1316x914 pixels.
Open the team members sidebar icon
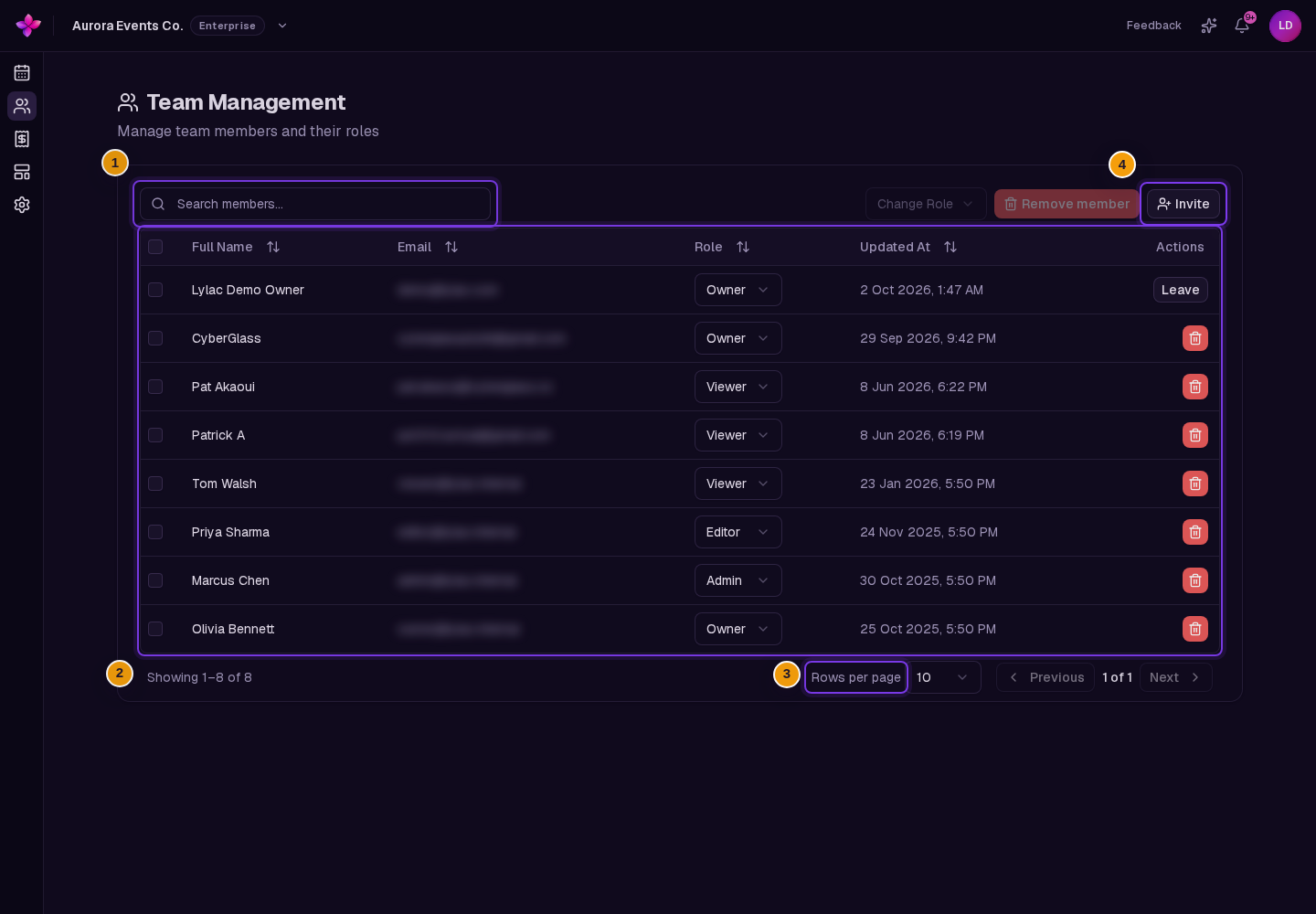pyautogui.click(x=22, y=106)
